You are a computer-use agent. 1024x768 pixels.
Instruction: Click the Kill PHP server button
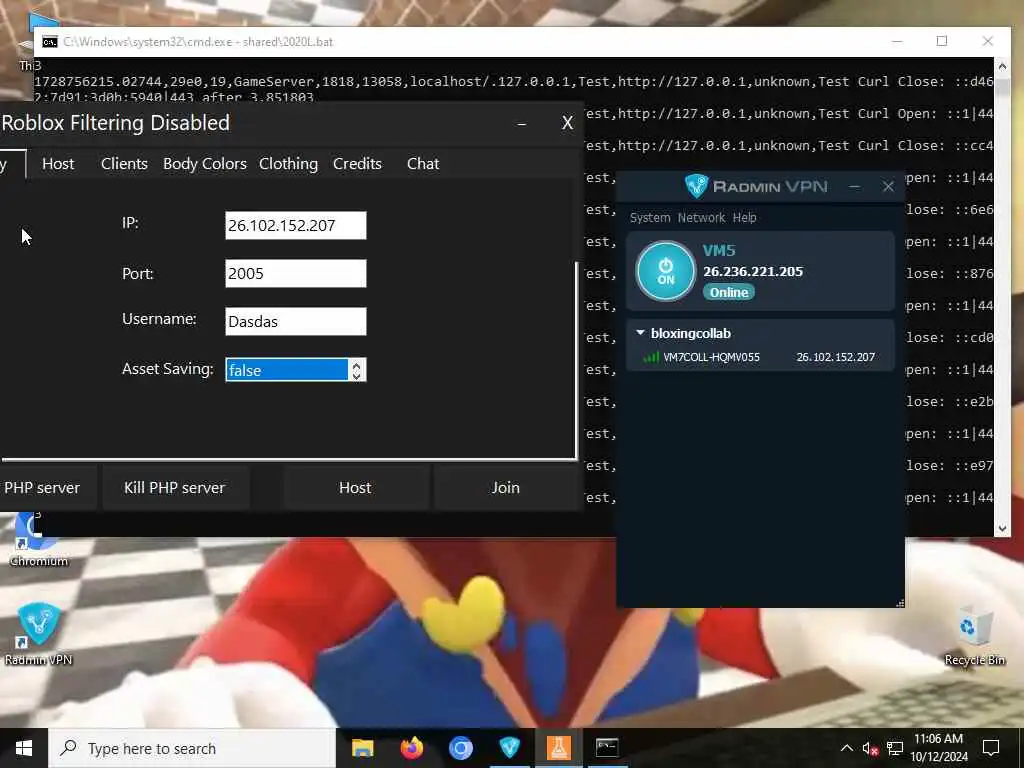tap(174, 488)
